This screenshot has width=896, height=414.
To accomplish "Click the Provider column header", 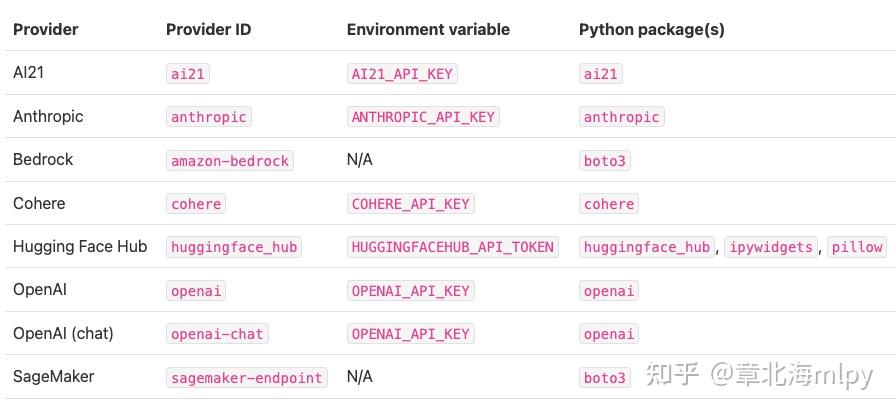I will point(45,30).
